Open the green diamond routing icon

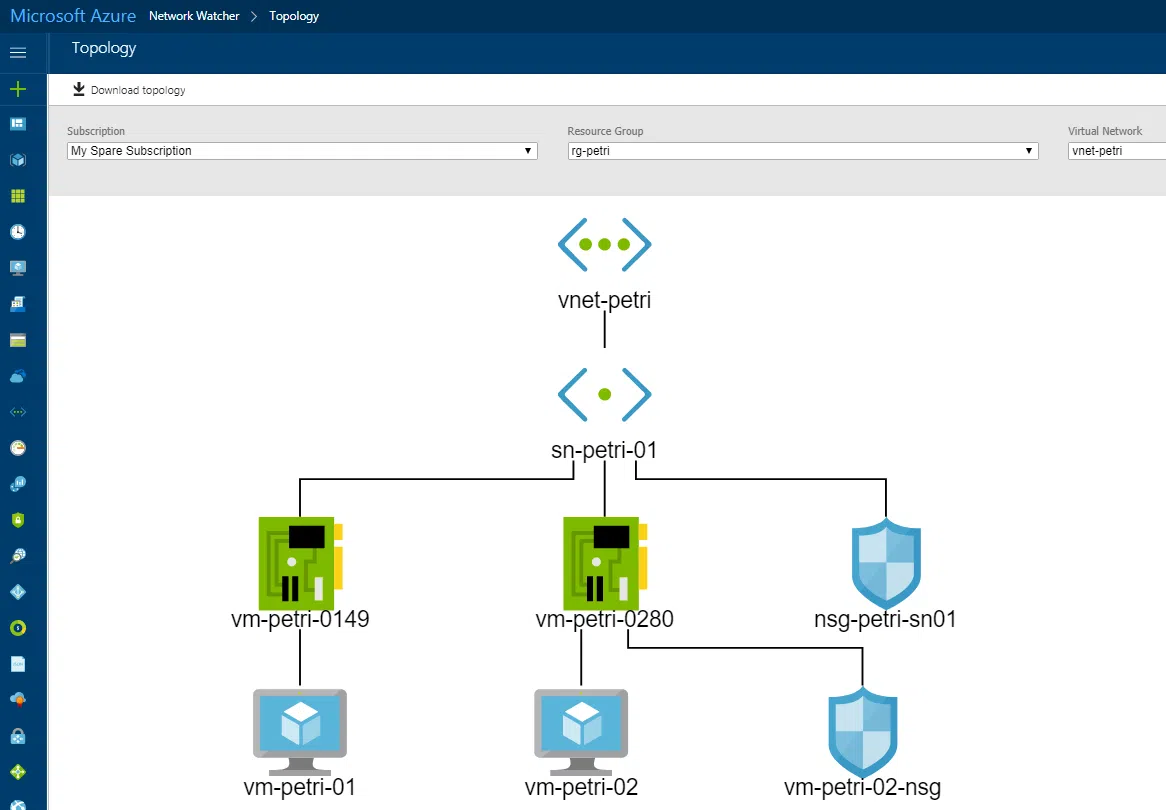click(18, 771)
